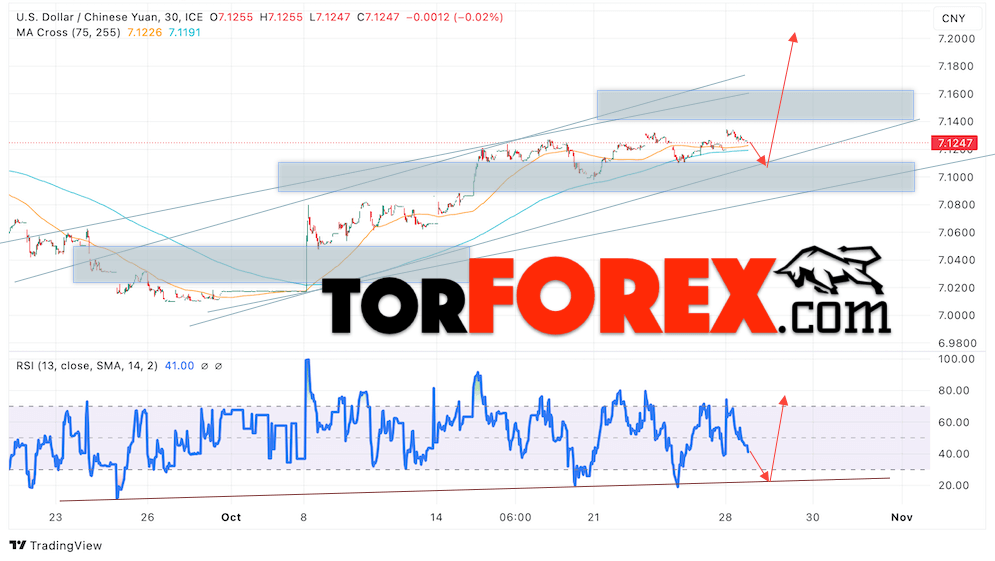Click the 06:00 label on time axis
Screen dimensions: 995x561
pyautogui.click(x=515, y=517)
